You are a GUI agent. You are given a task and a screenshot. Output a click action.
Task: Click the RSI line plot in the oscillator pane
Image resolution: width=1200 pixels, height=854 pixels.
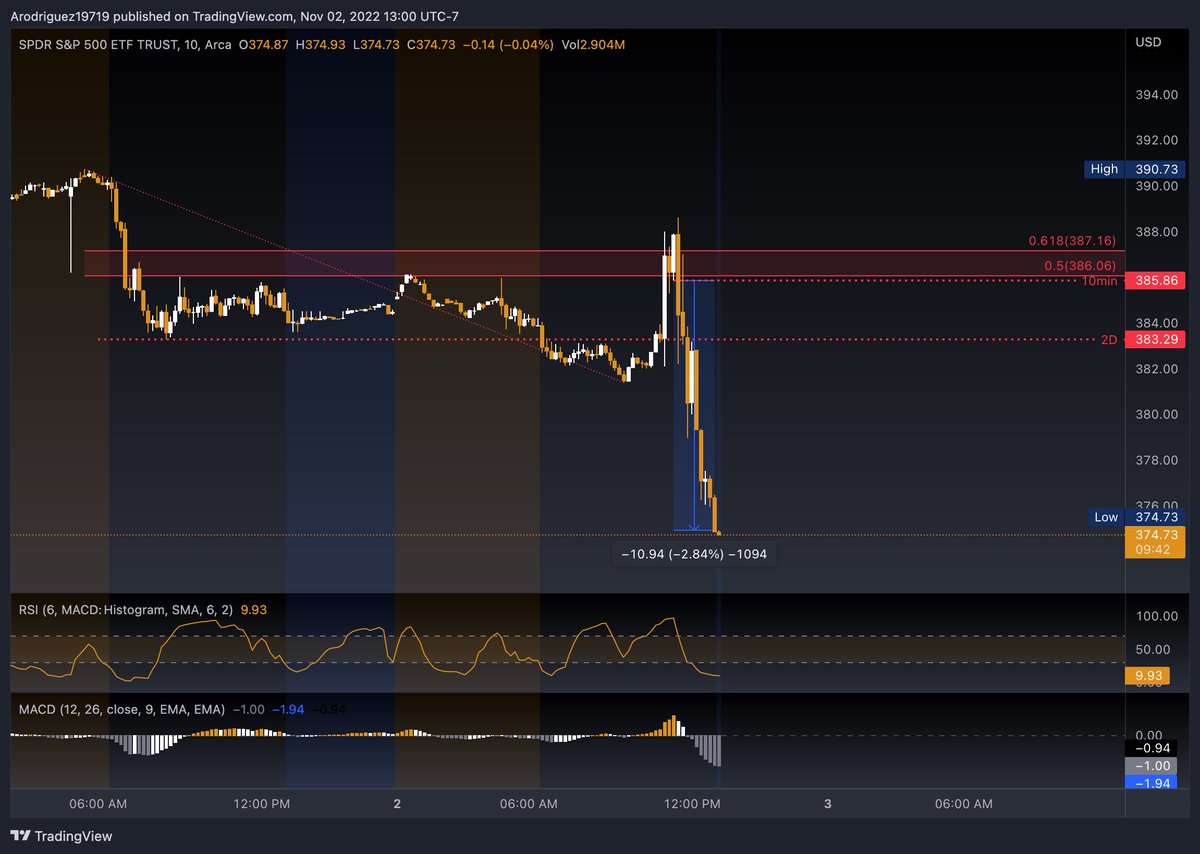click(x=365, y=648)
